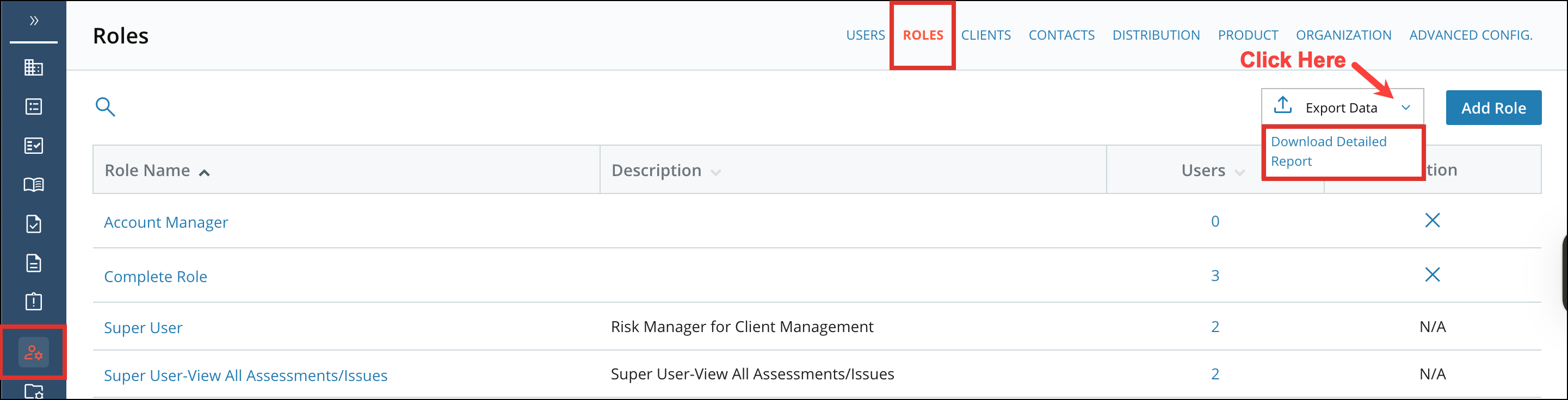The height and width of the screenshot is (400, 1568).
Task: Delete the Account Manager role with X
Action: pyautogui.click(x=1433, y=221)
